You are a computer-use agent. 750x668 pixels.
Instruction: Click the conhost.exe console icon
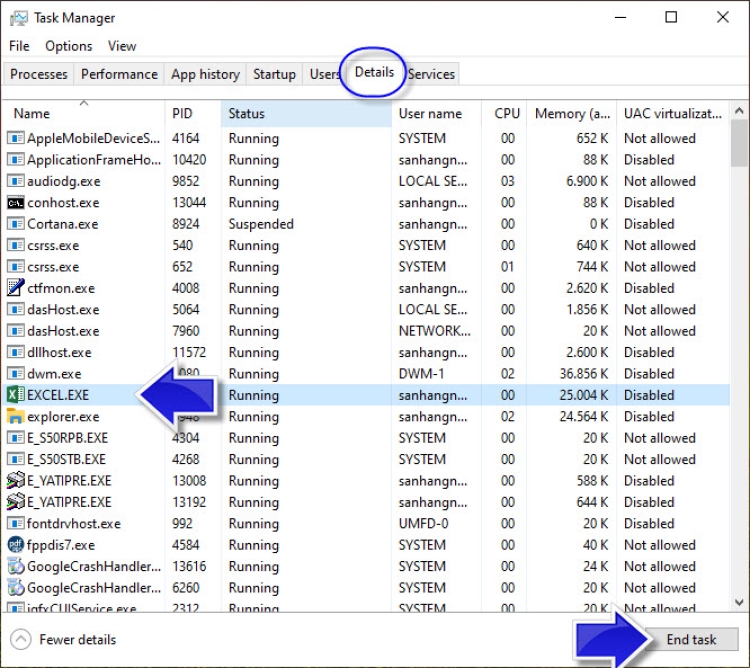15,203
